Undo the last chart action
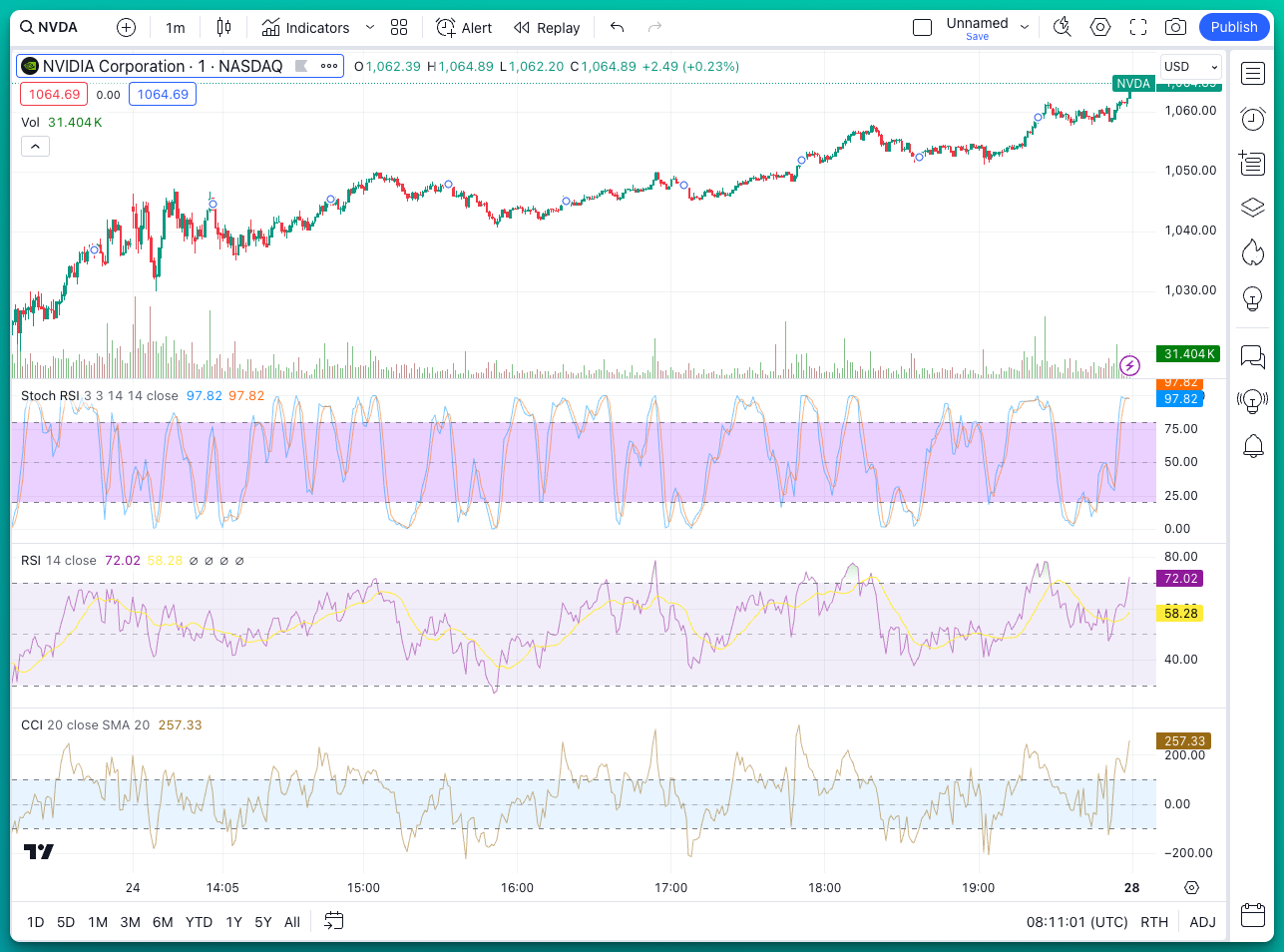This screenshot has width=1284, height=952. (x=618, y=27)
